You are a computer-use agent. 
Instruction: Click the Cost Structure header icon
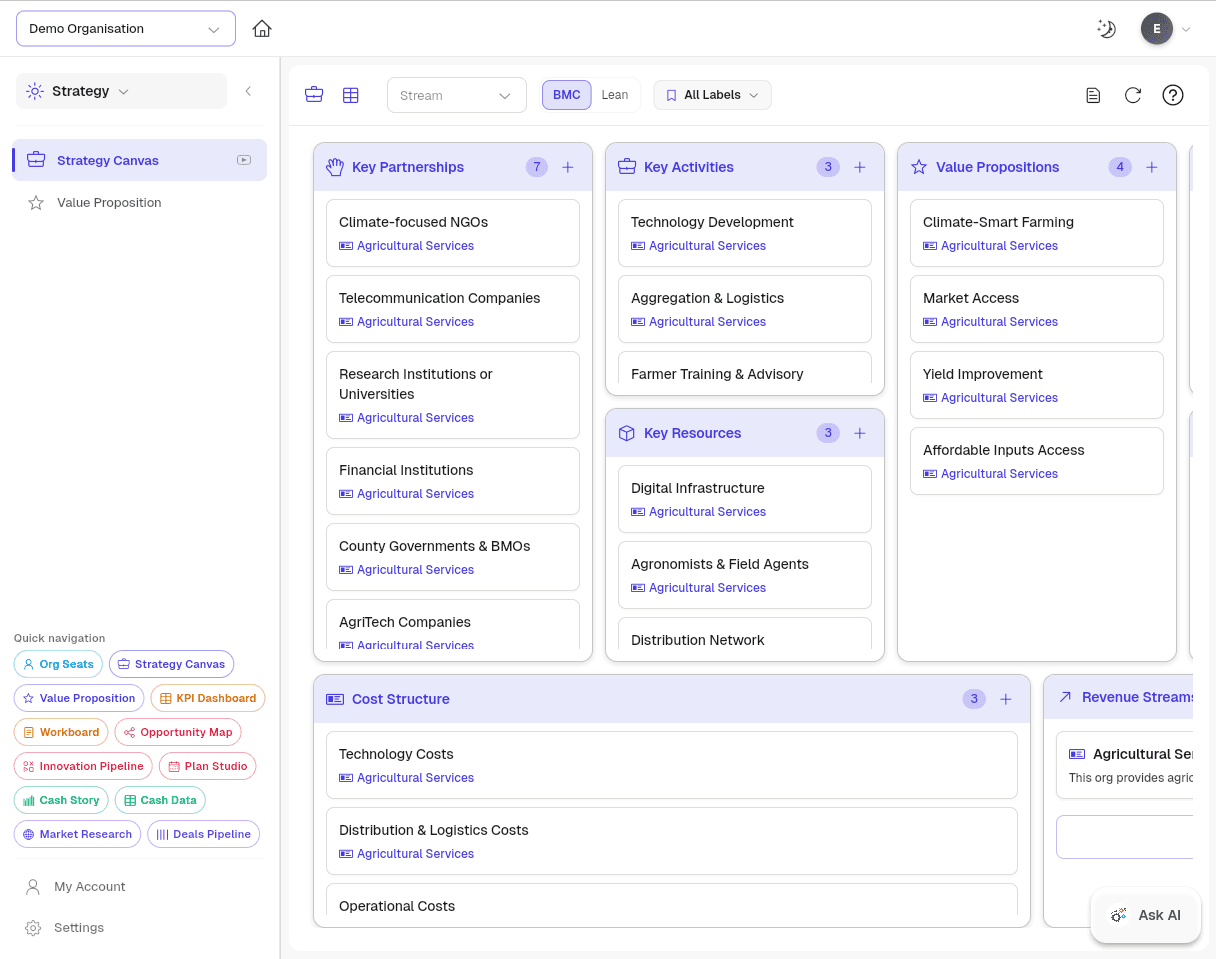click(335, 699)
